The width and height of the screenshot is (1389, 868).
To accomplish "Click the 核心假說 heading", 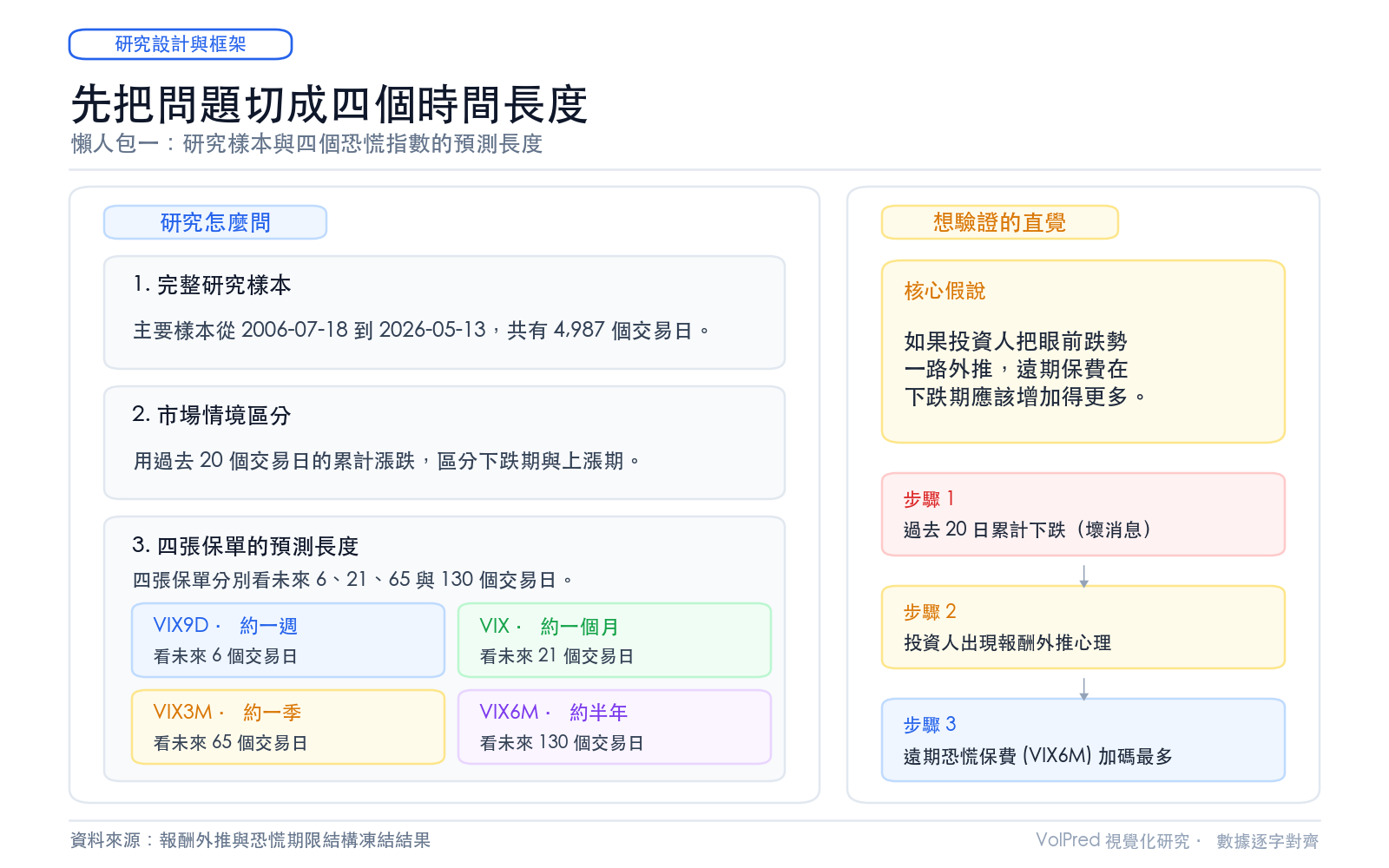I will pos(945,291).
